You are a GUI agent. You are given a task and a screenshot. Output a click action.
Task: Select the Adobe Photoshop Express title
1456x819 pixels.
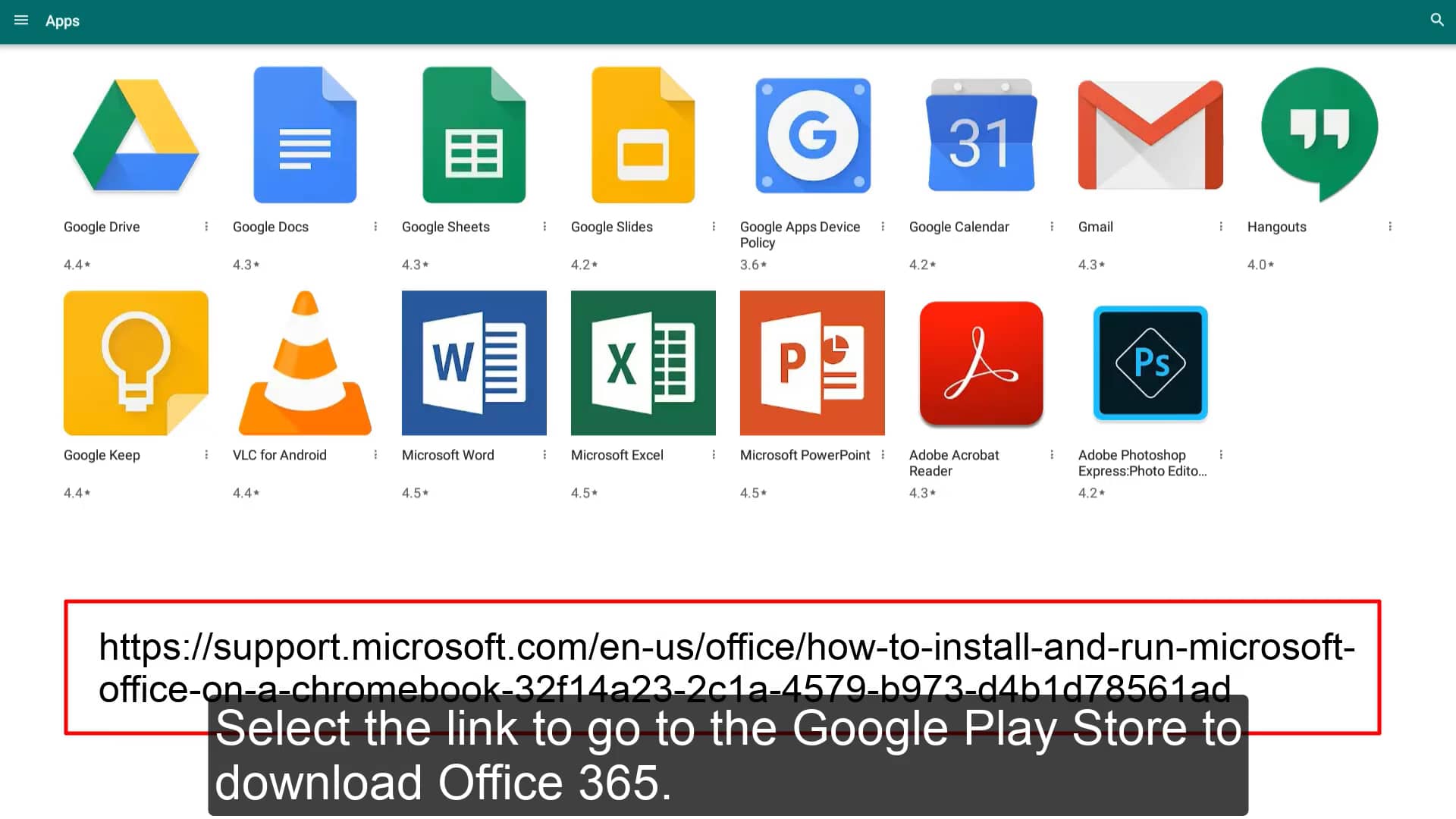(1143, 463)
